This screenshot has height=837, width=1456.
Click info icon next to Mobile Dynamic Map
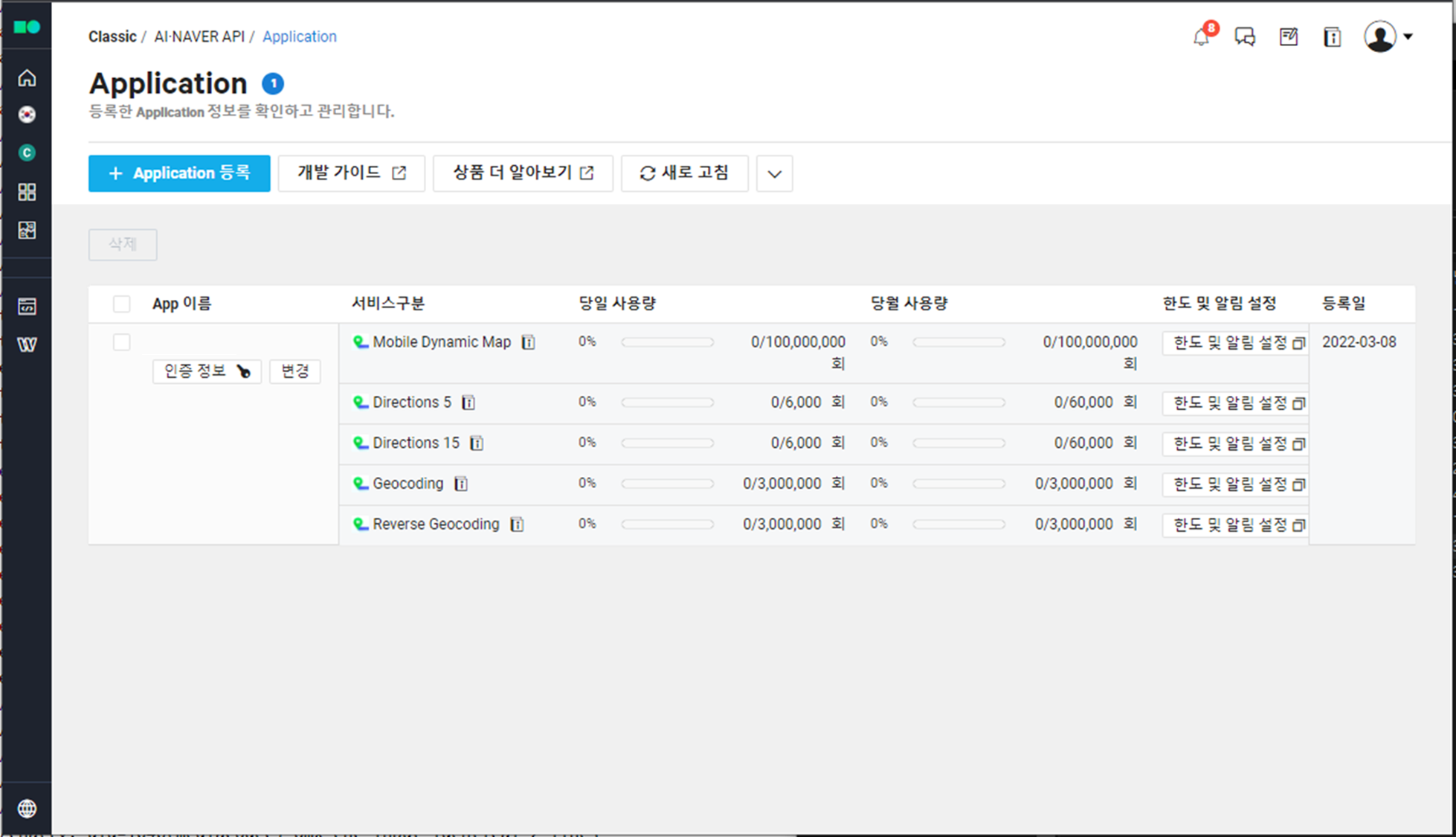pyautogui.click(x=528, y=342)
